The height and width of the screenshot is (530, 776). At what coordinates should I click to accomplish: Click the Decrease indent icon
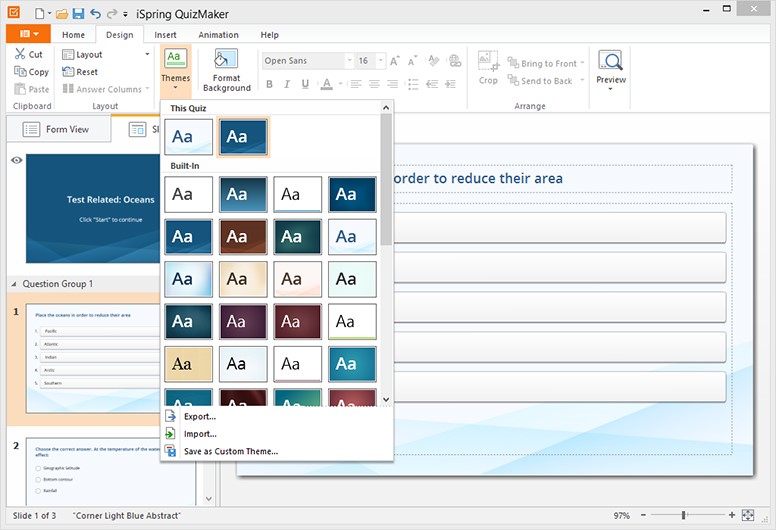(x=432, y=84)
